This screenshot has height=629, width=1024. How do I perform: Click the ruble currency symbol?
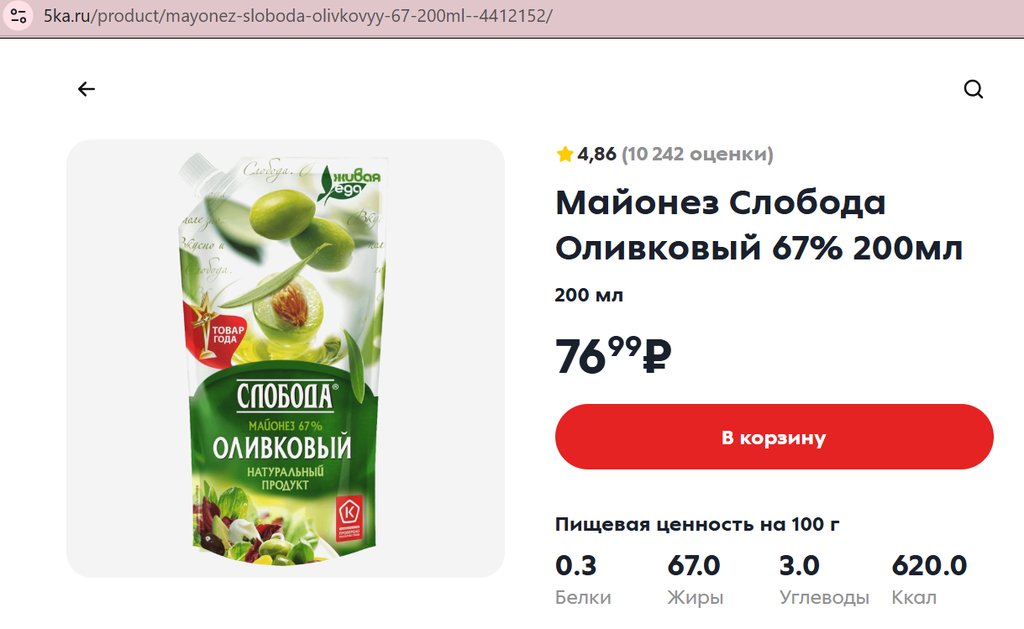coord(657,356)
